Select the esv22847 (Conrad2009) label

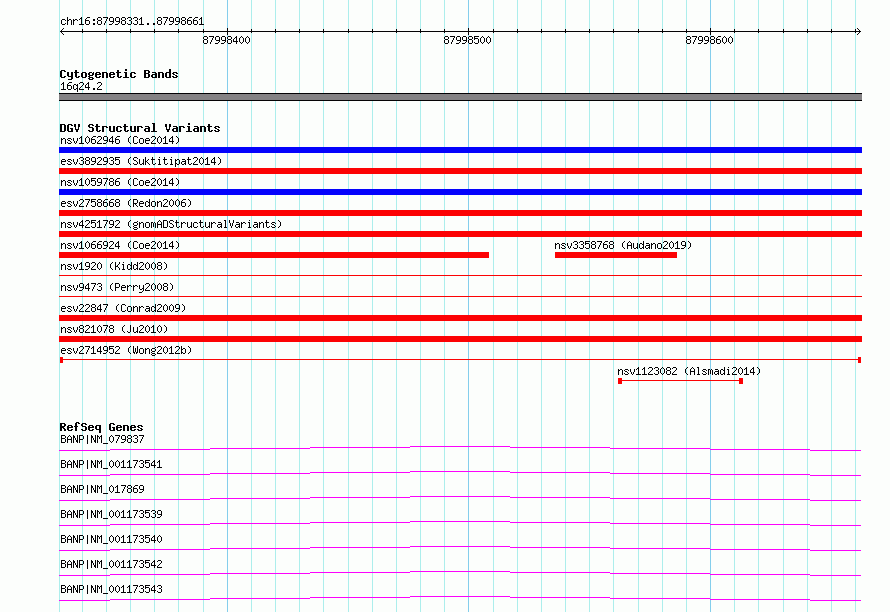123,308
